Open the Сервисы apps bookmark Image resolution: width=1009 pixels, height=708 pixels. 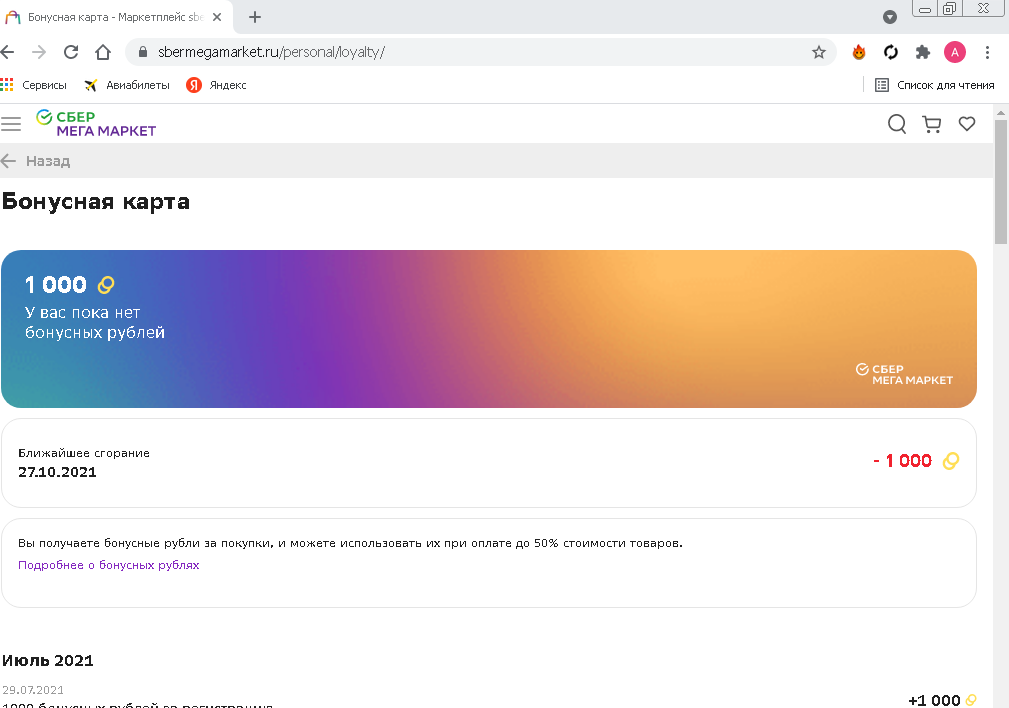(x=34, y=85)
